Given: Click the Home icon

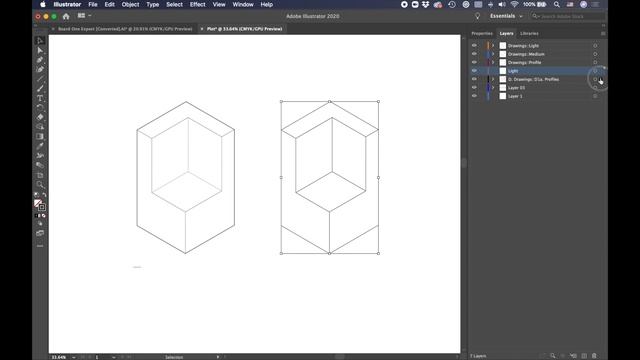Looking at the screenshot, I should [66, 16].
